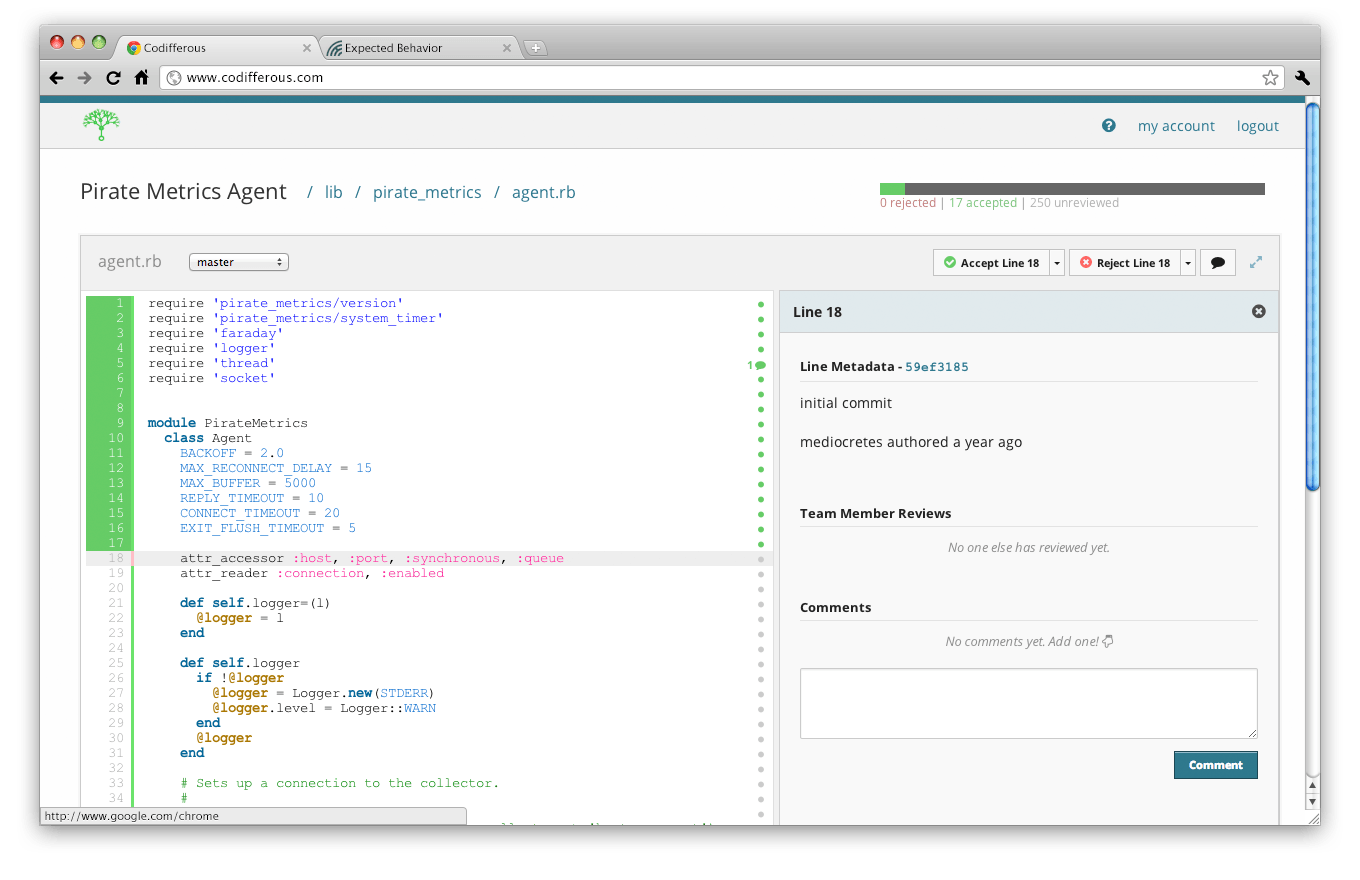
Task: Submit with the Comment button
Action: click(x=1215, y=765)
